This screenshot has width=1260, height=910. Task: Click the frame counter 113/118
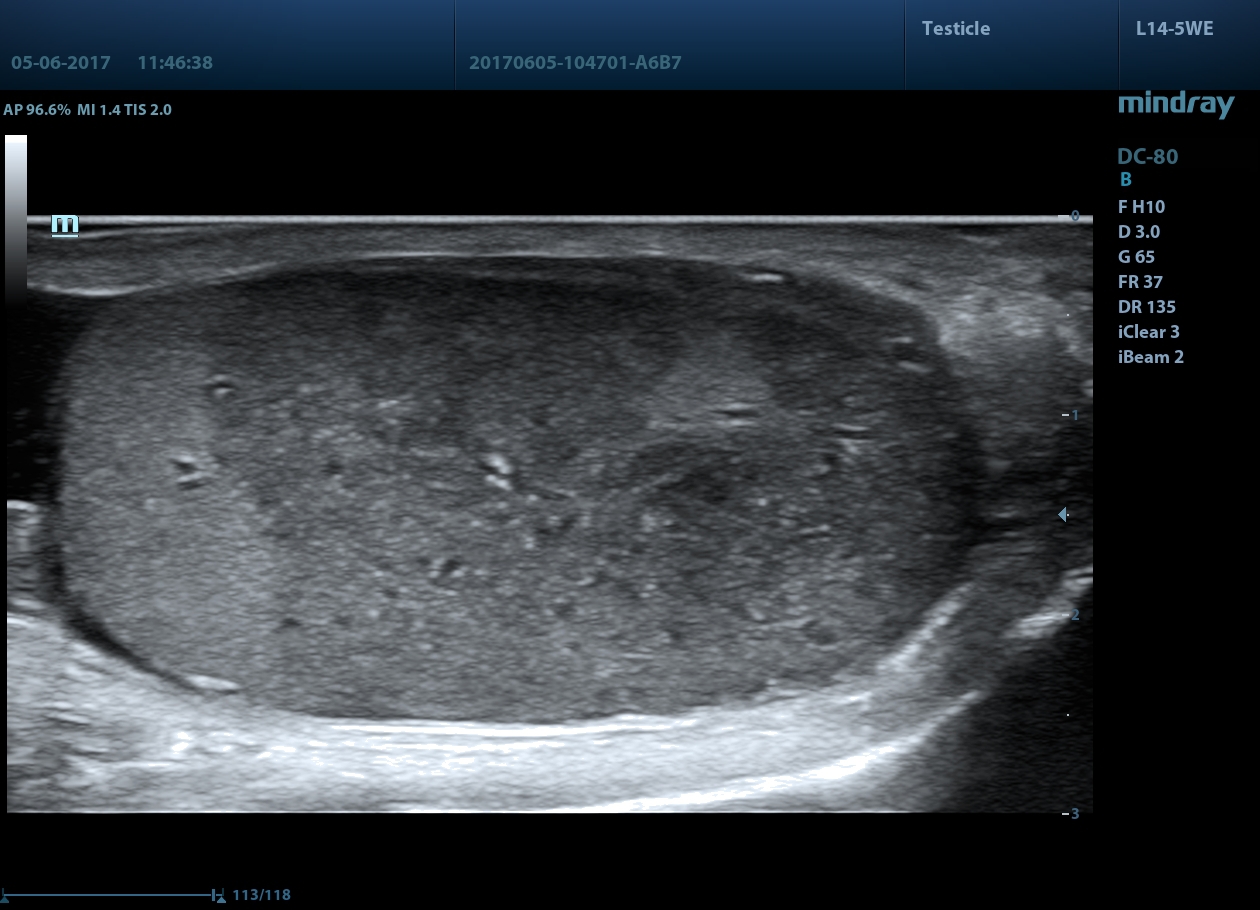[261, 895]
